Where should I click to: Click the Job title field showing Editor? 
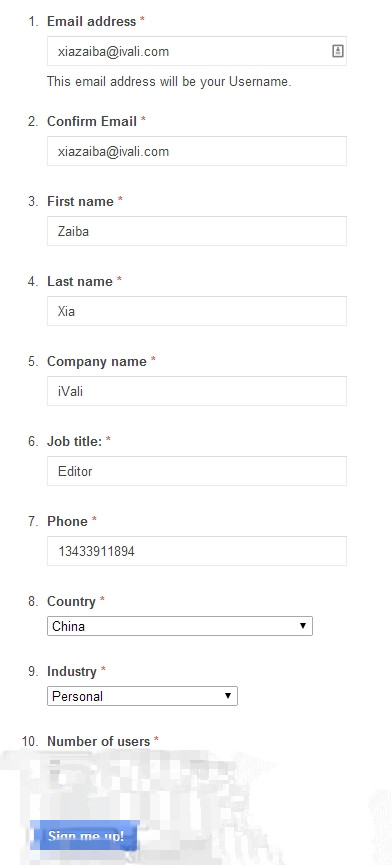click(x=197, y=471)
